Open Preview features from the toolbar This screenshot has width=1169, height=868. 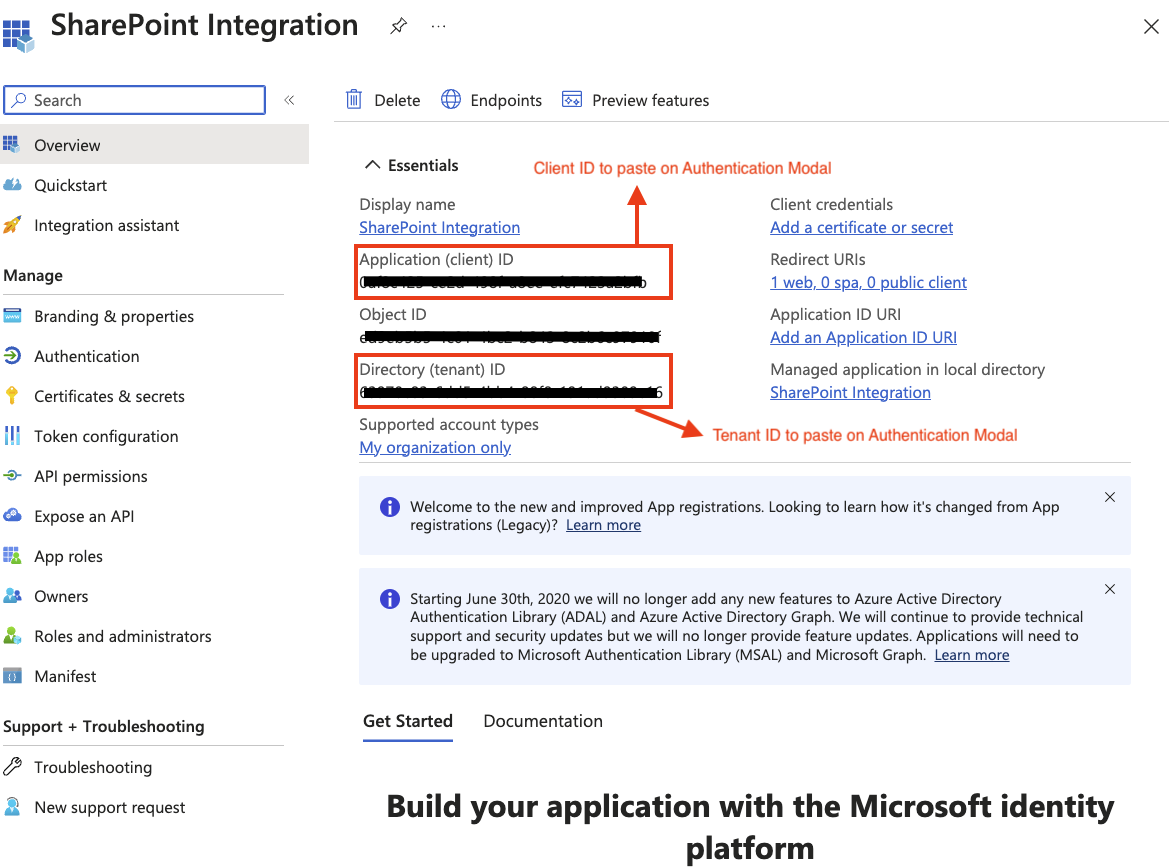point(635,100)
